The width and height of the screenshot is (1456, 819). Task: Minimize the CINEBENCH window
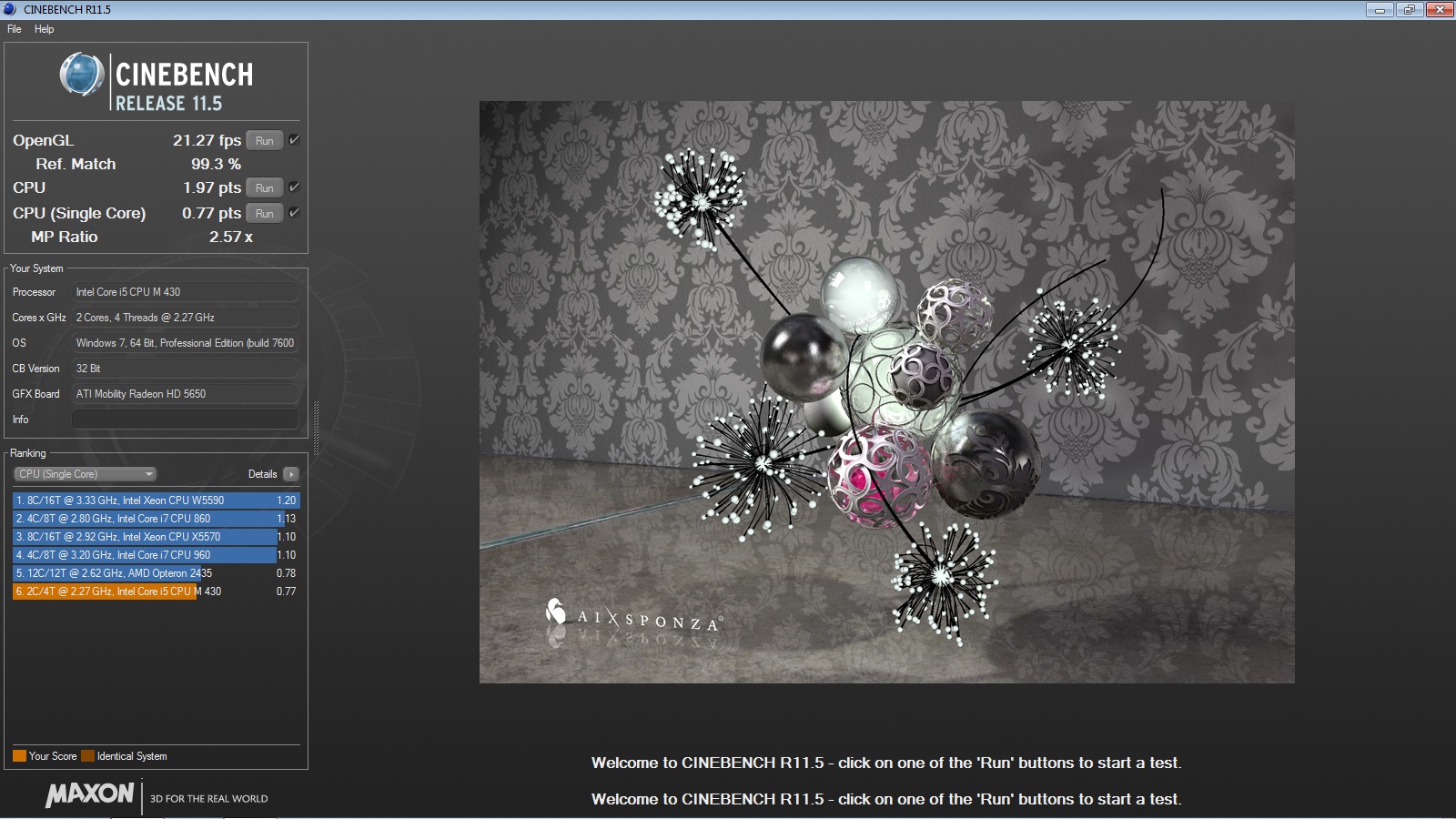coord(1380,10)
